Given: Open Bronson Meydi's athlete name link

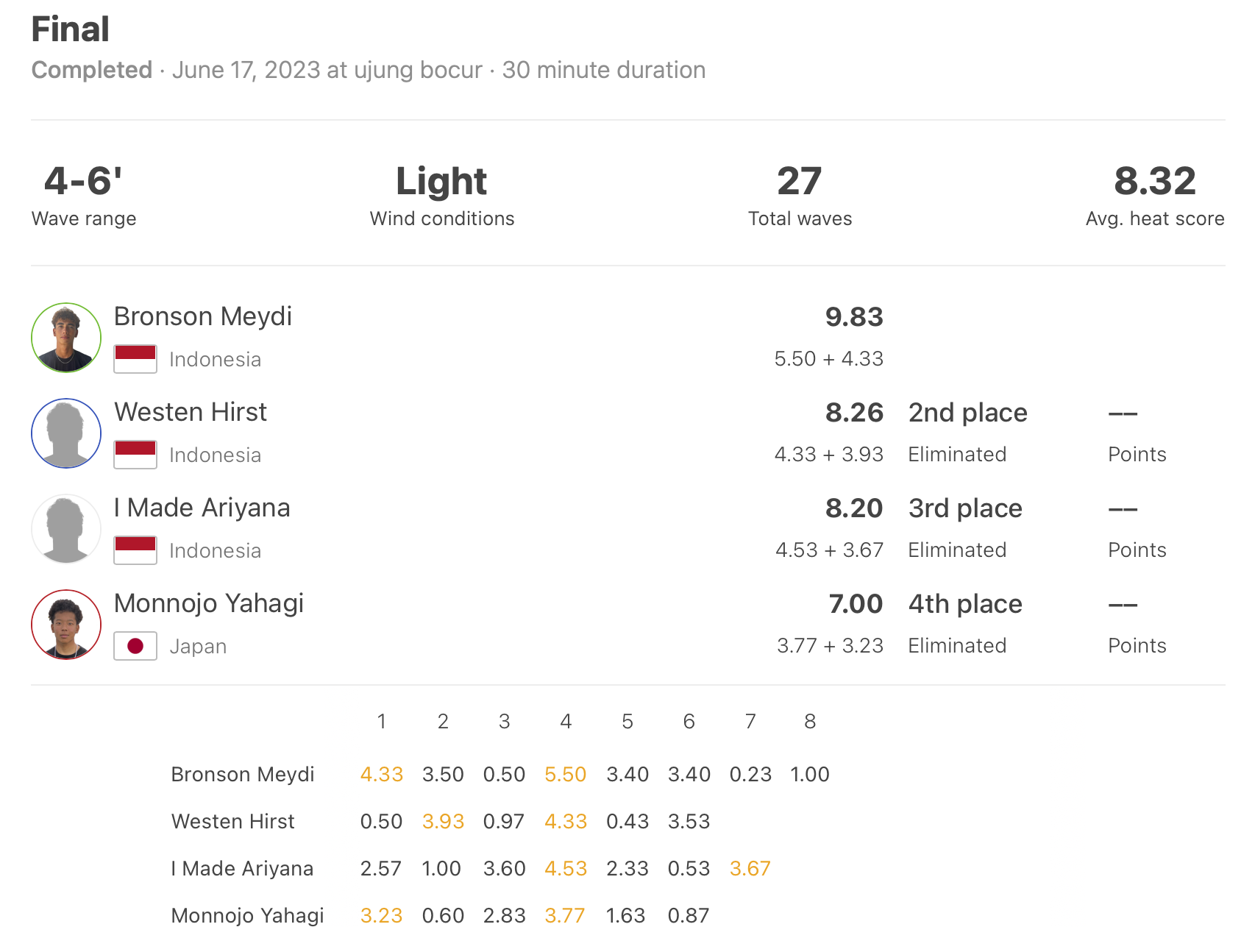Looking at the screenshot, I should (203, 316).
